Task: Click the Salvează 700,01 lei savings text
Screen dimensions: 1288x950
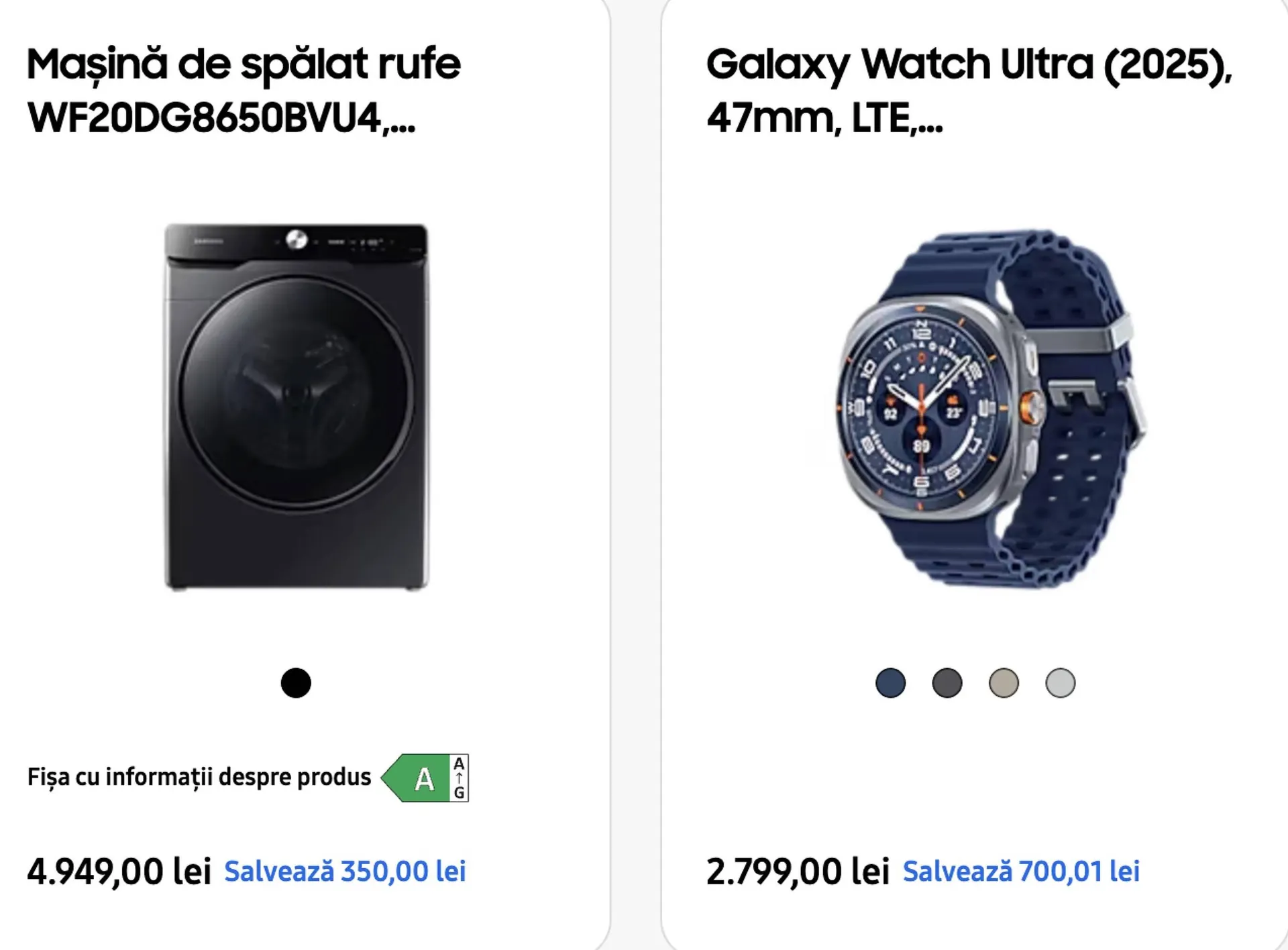Action: point(1021,872)
